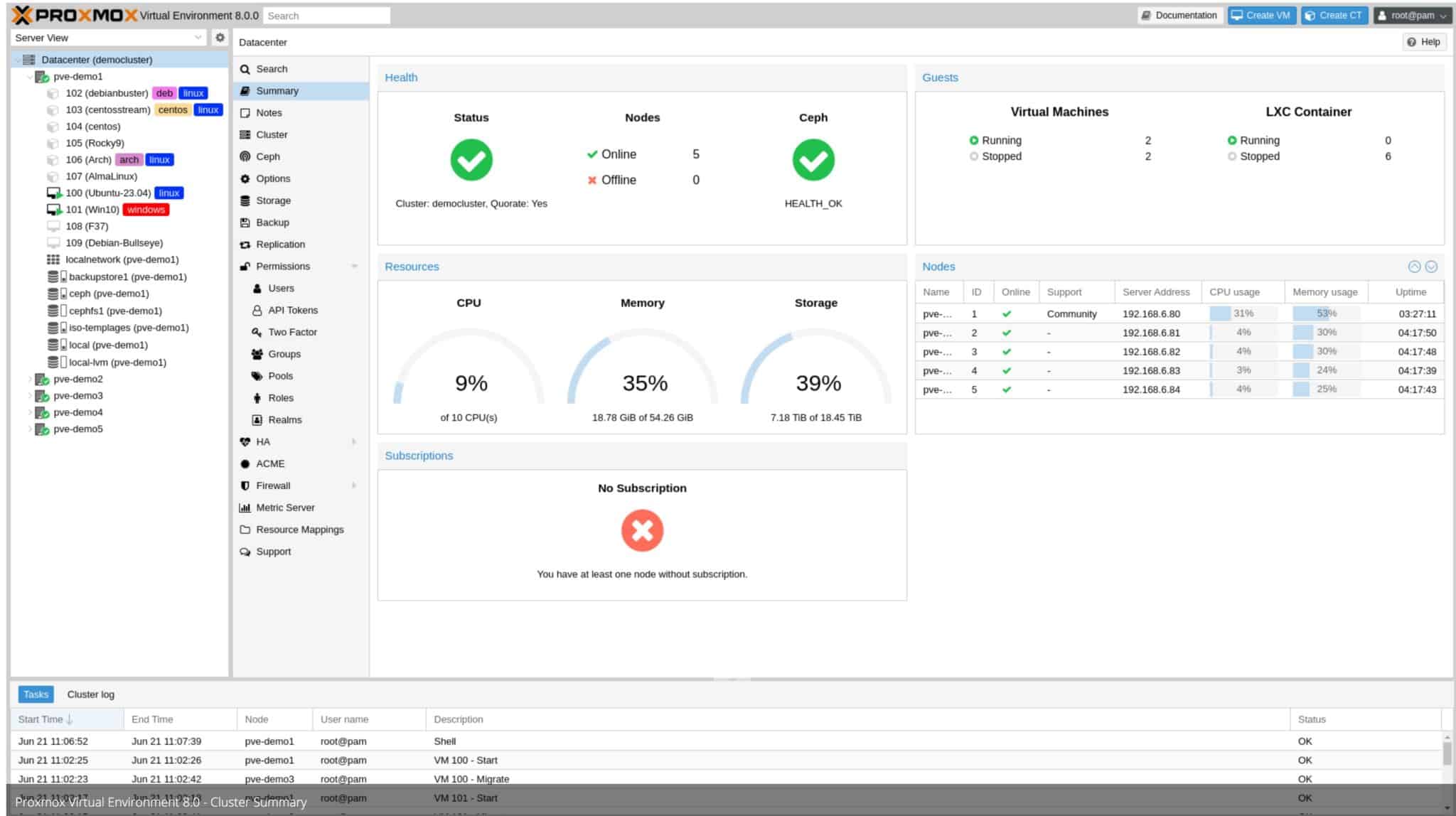Screen dimensions: 1456x816
Task: Expand the pve-demo2 tree node
Action: 29,379
